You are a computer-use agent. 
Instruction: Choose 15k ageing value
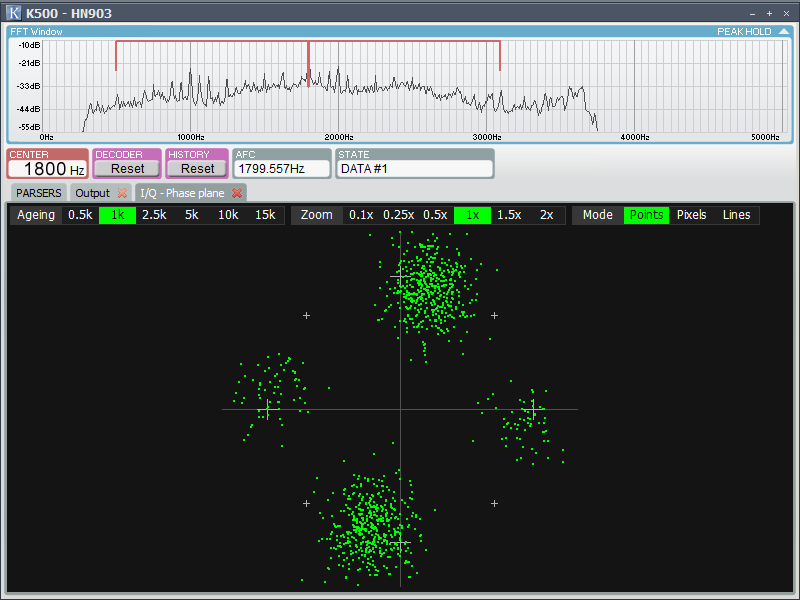pyautogui.click(x=265, y=214)
